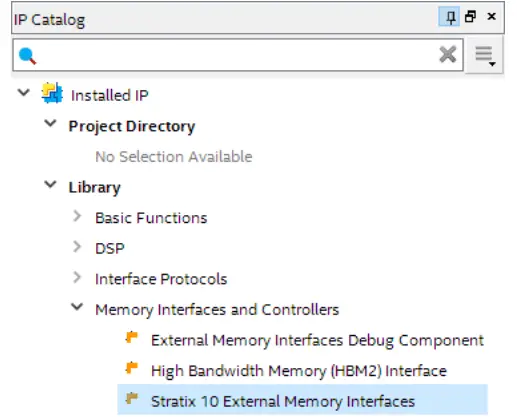Select the DSP label
The image size is (517, 417).
110,249
